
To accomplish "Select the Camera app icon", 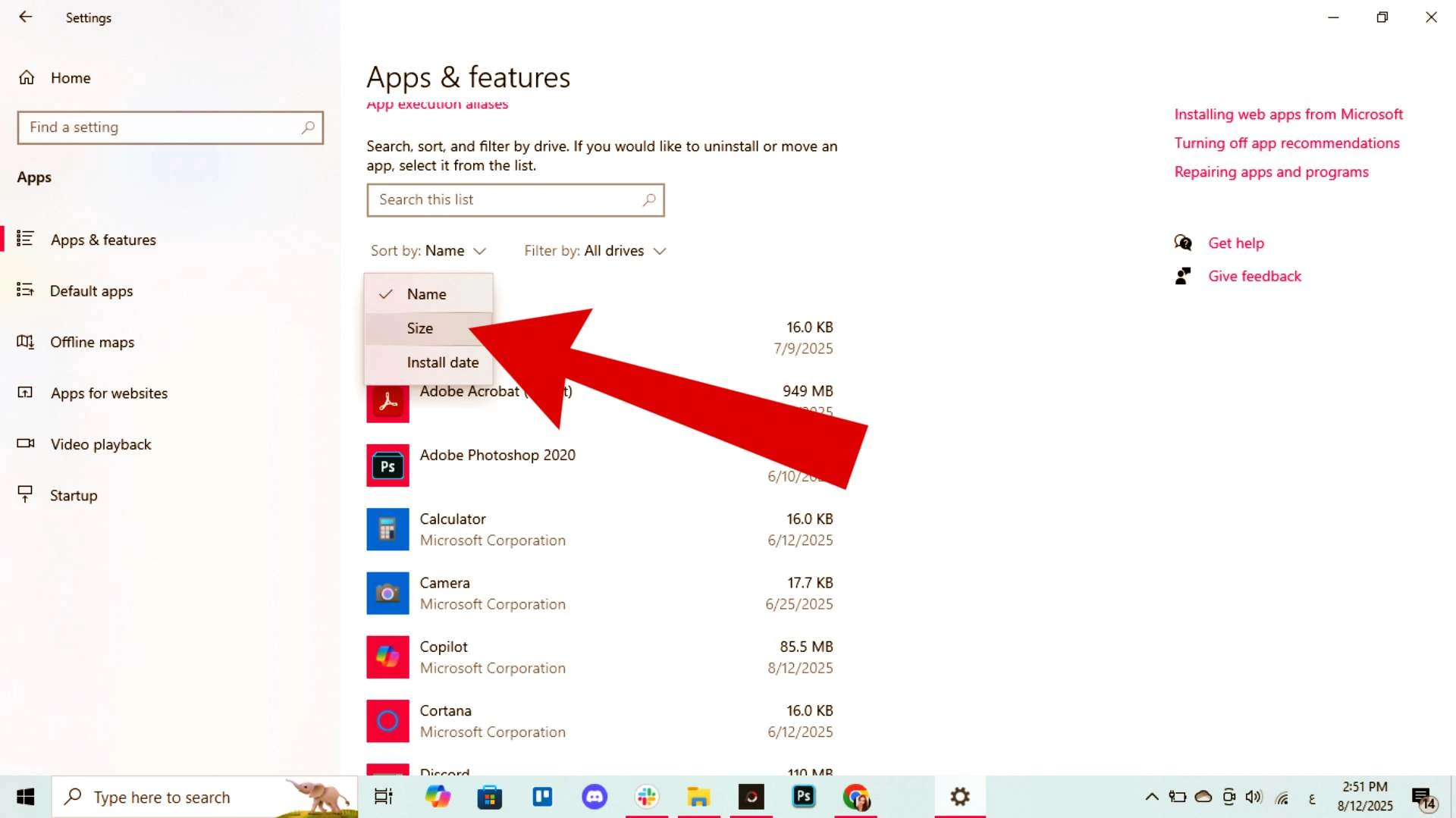I will click(388, 593).
